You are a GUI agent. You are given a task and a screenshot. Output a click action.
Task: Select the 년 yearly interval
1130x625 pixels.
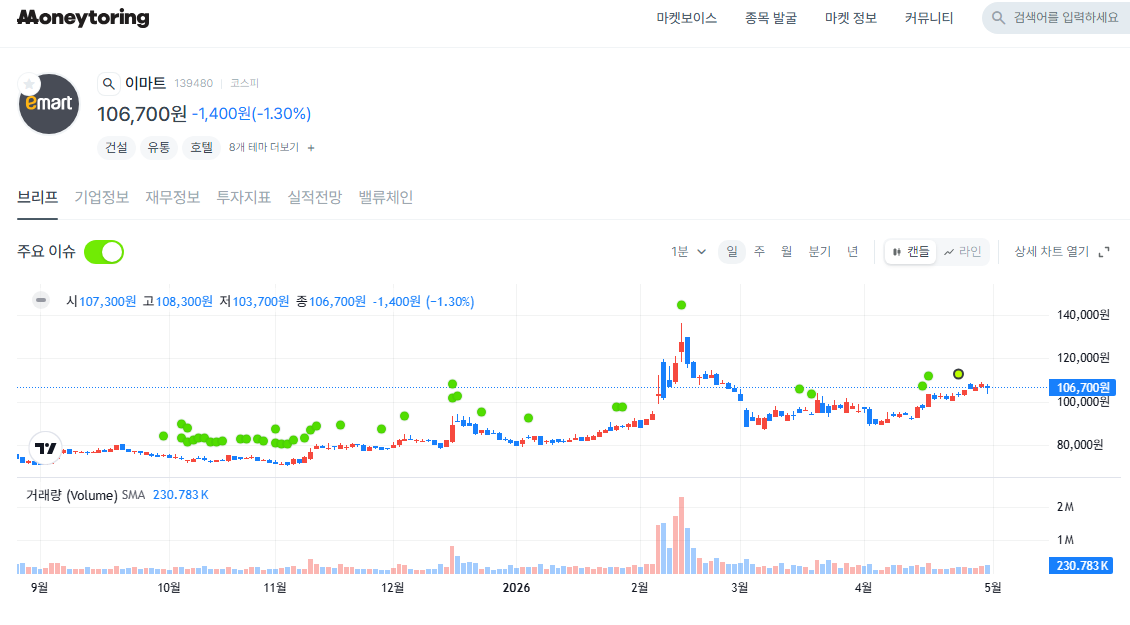click(853, 252)
